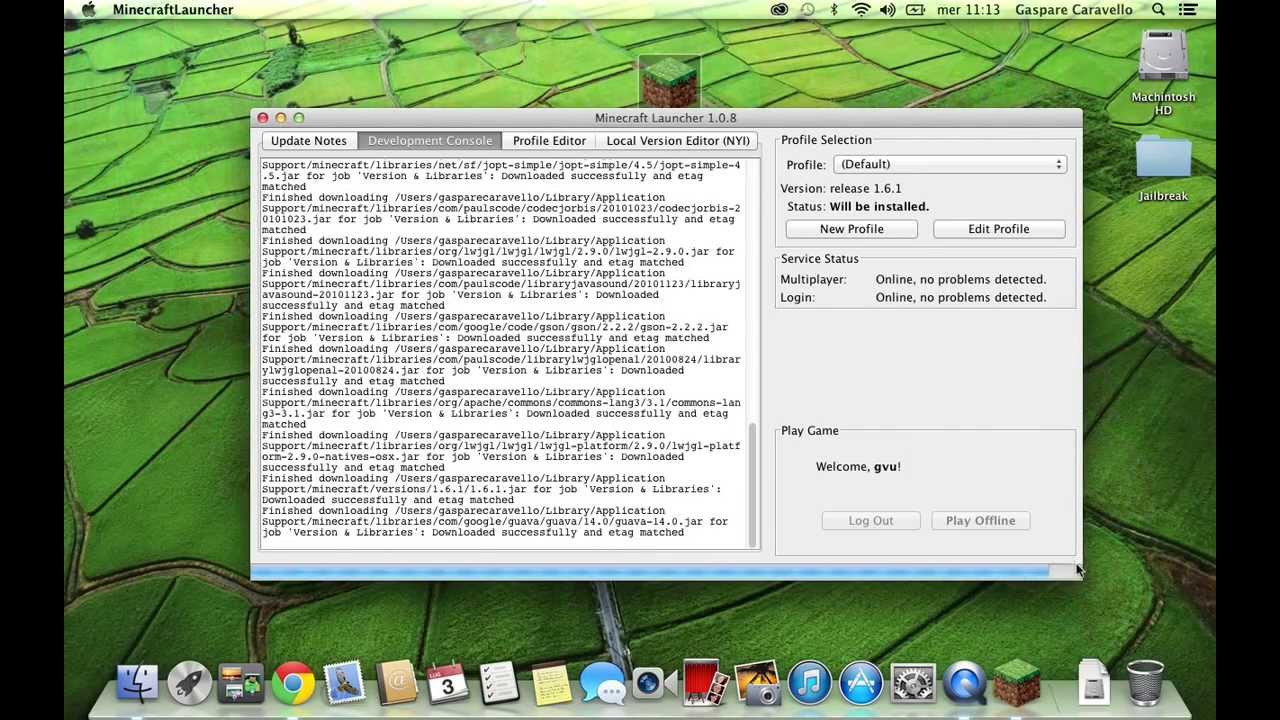Open FaceTime camera icon in Dock
1280x720 pixels.
coord(654,683)
